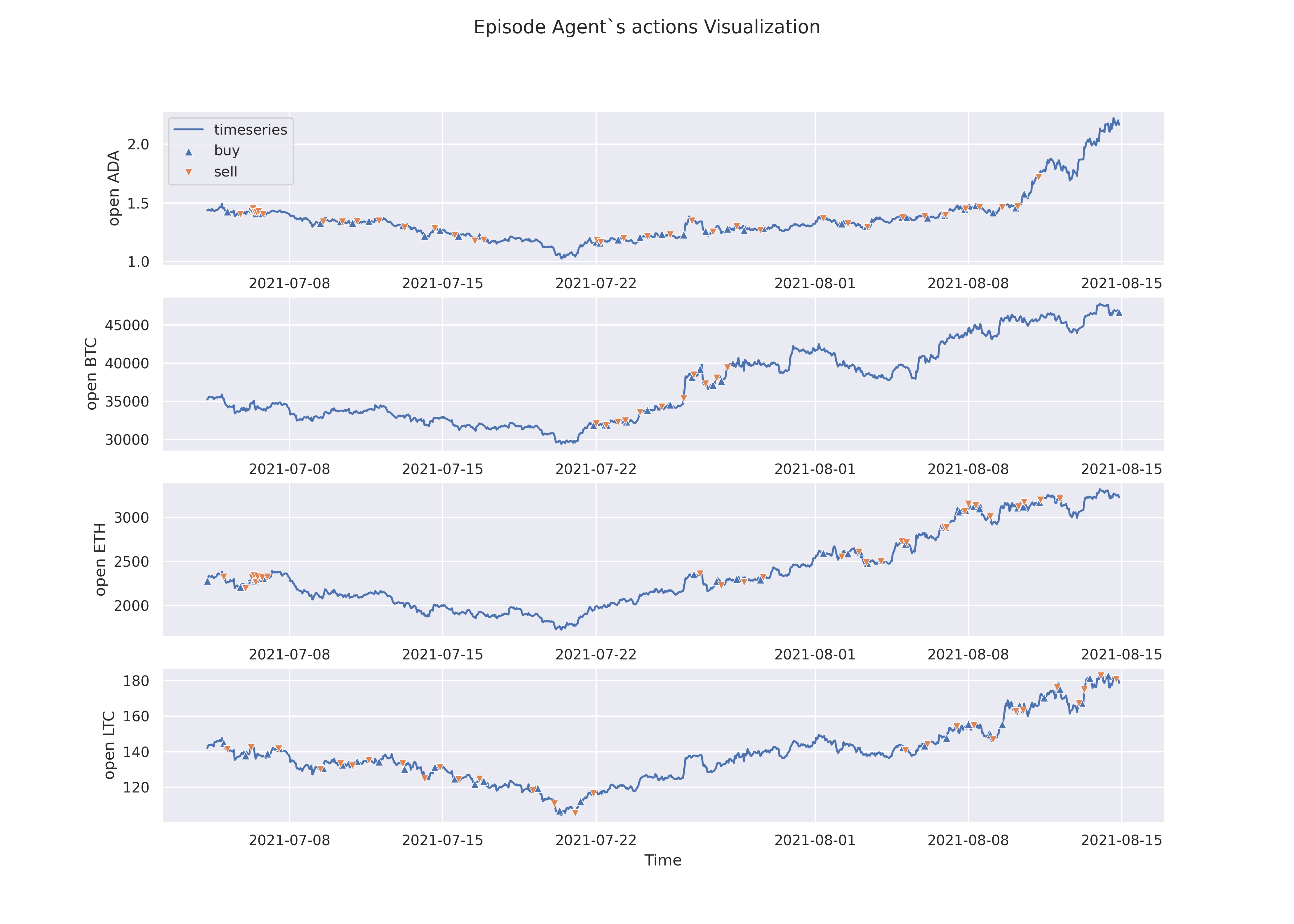Screen dimensions: 1294x924
Task: Click the 'timeseries' legend label
Action: (250, 130)
